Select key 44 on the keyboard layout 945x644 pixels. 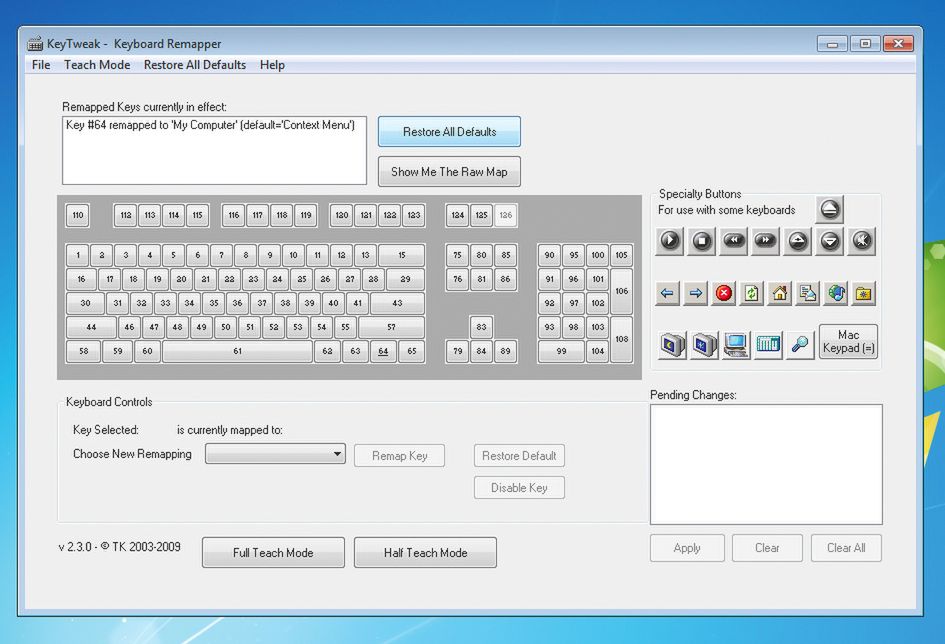(x=91, y=327)
